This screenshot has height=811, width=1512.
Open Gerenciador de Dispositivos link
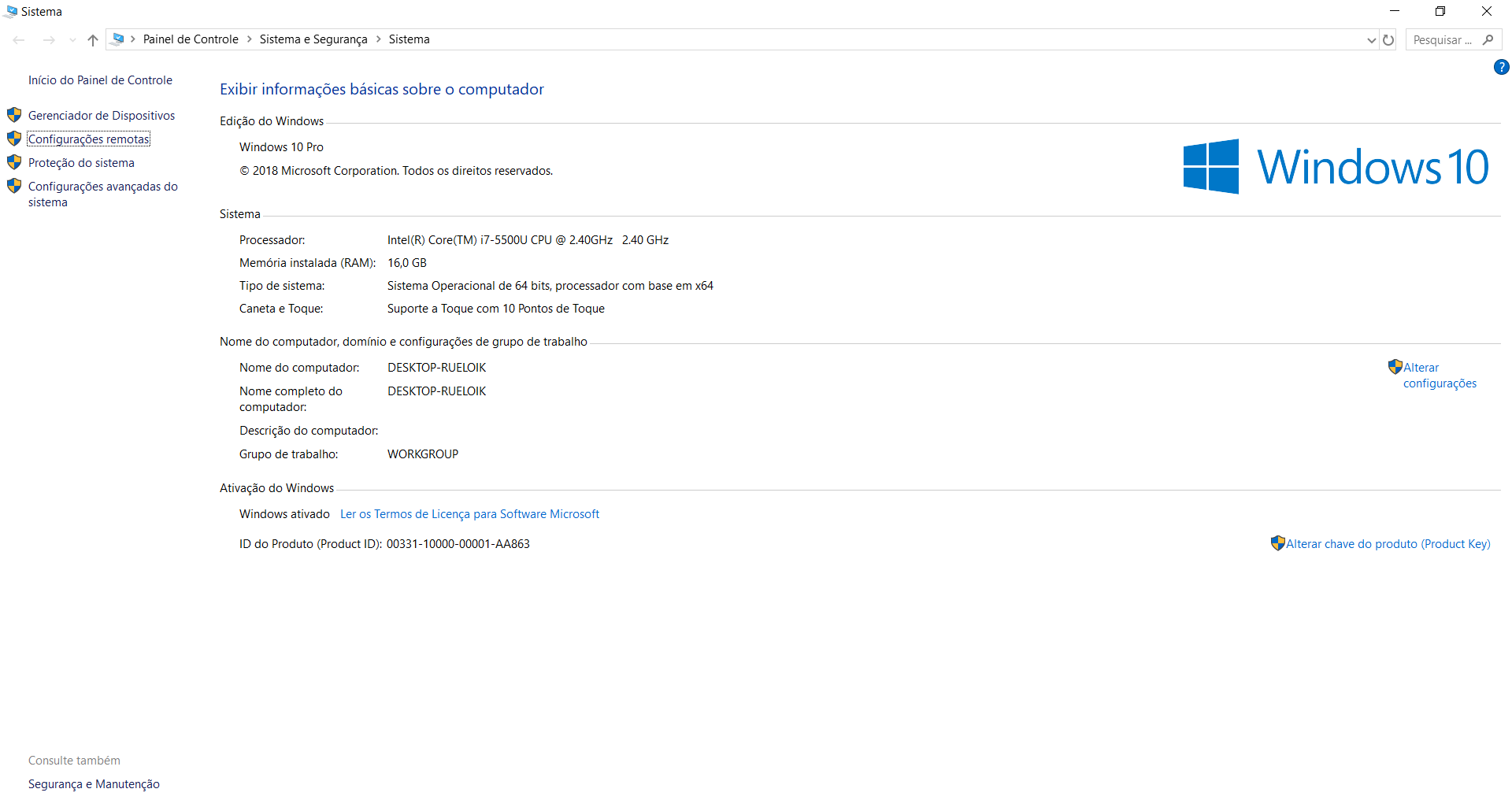pos(102,116)
